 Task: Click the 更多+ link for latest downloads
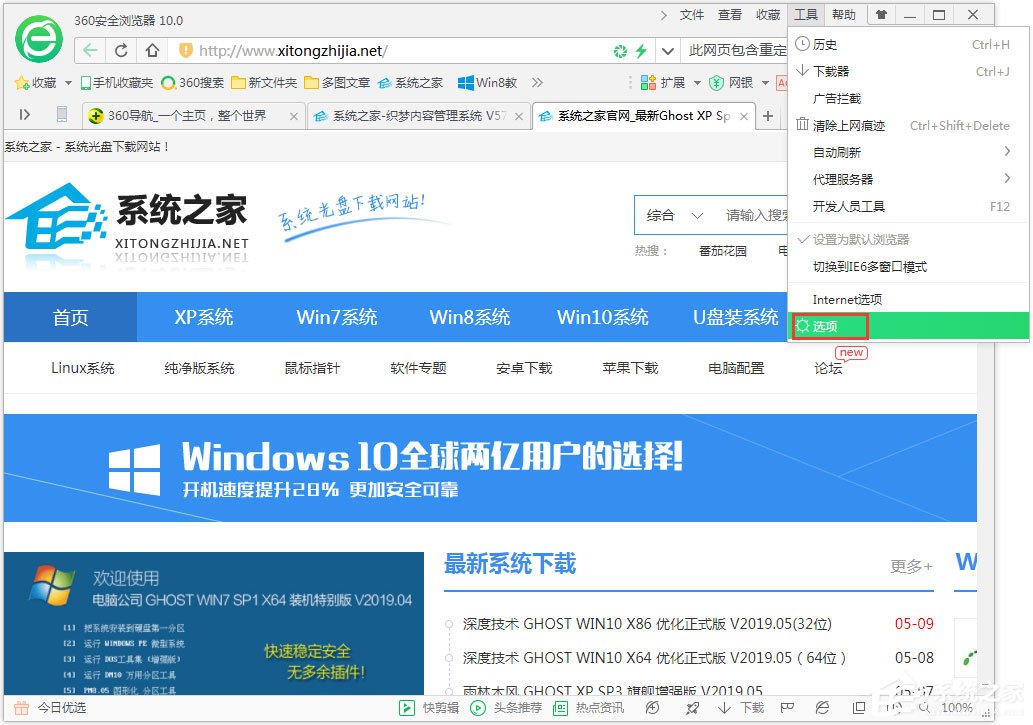[x=909, y=566]
